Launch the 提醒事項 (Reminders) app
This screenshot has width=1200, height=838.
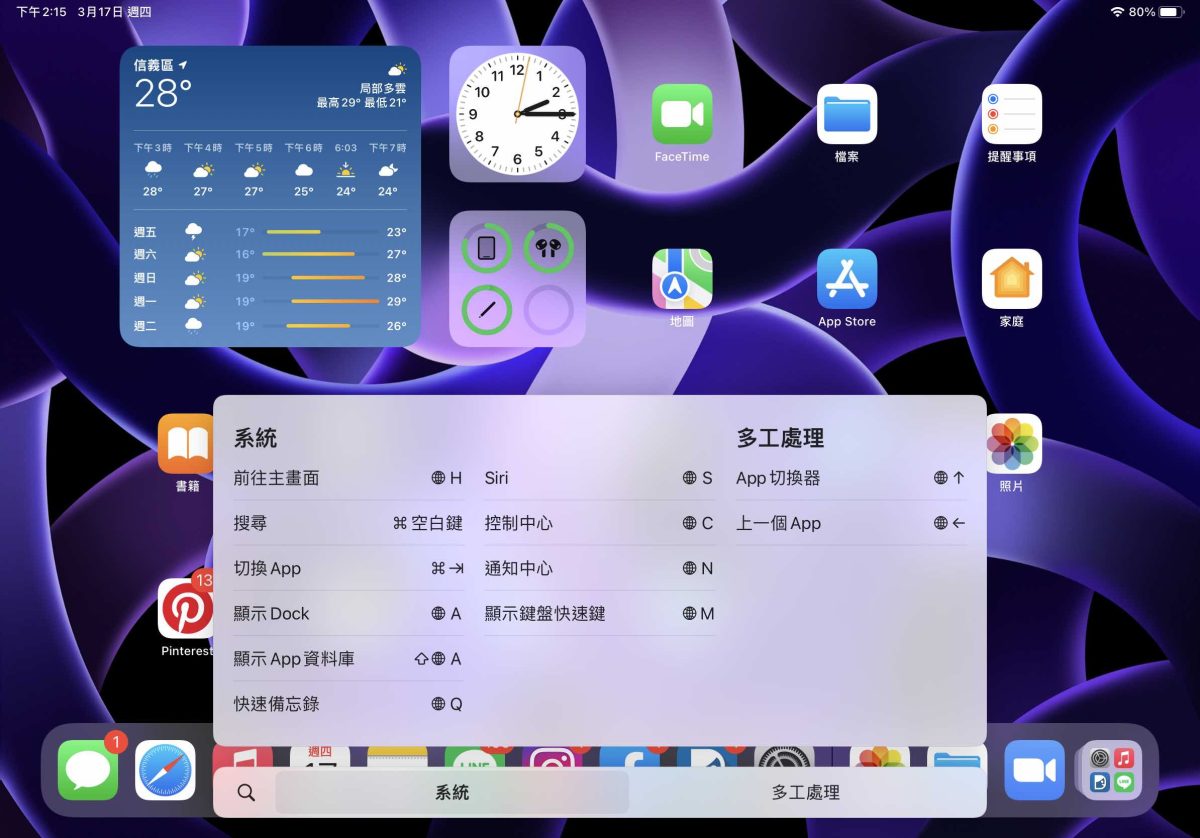click(x=1011, y=114)
